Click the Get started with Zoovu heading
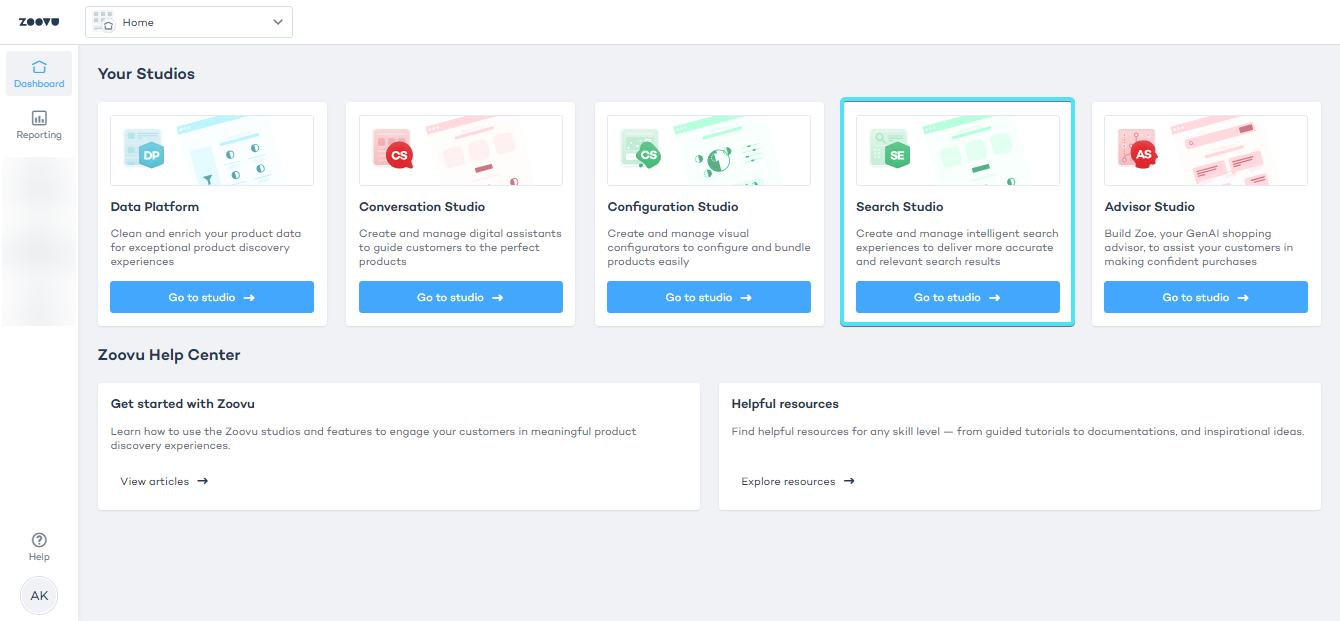The image size is (1340, 621). click(x=183, y=404)
